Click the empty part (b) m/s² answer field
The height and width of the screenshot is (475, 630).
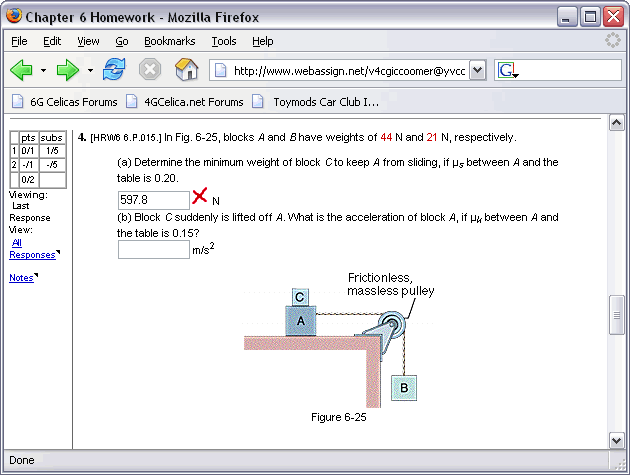(x=153, y=250)
